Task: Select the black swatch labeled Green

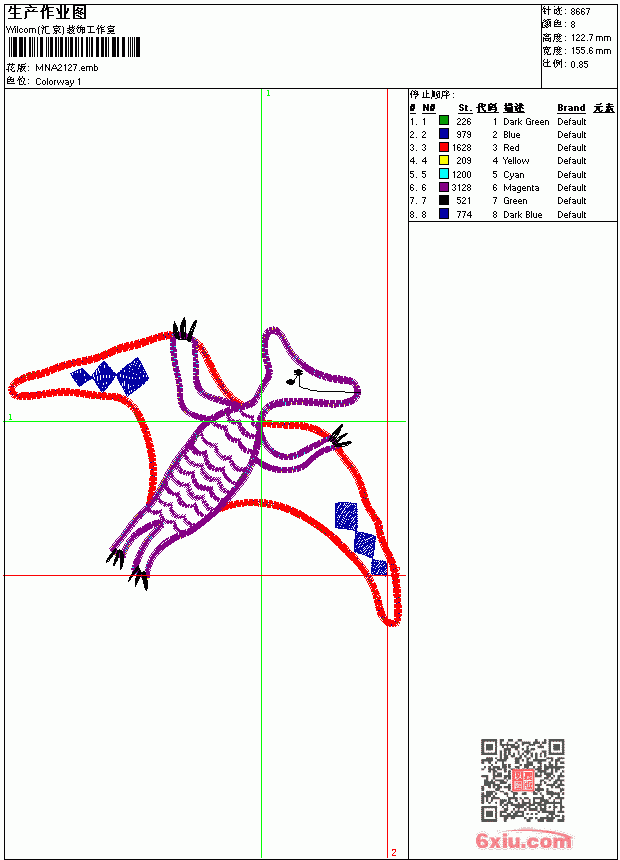Action: tap(444, 200)
